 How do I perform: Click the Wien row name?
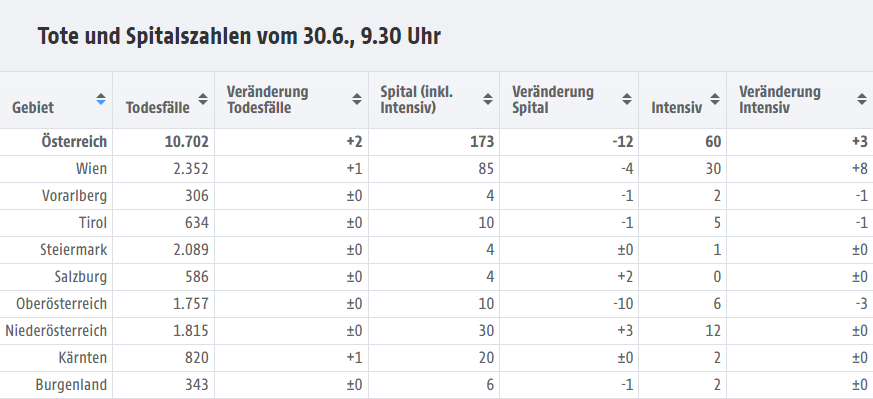click(91, 169)
